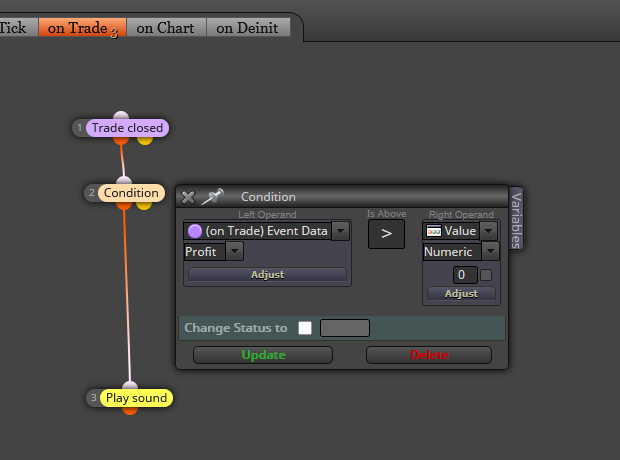
Task: Open the Numeric dropdown arrow
Action: [x=491, y=252]
